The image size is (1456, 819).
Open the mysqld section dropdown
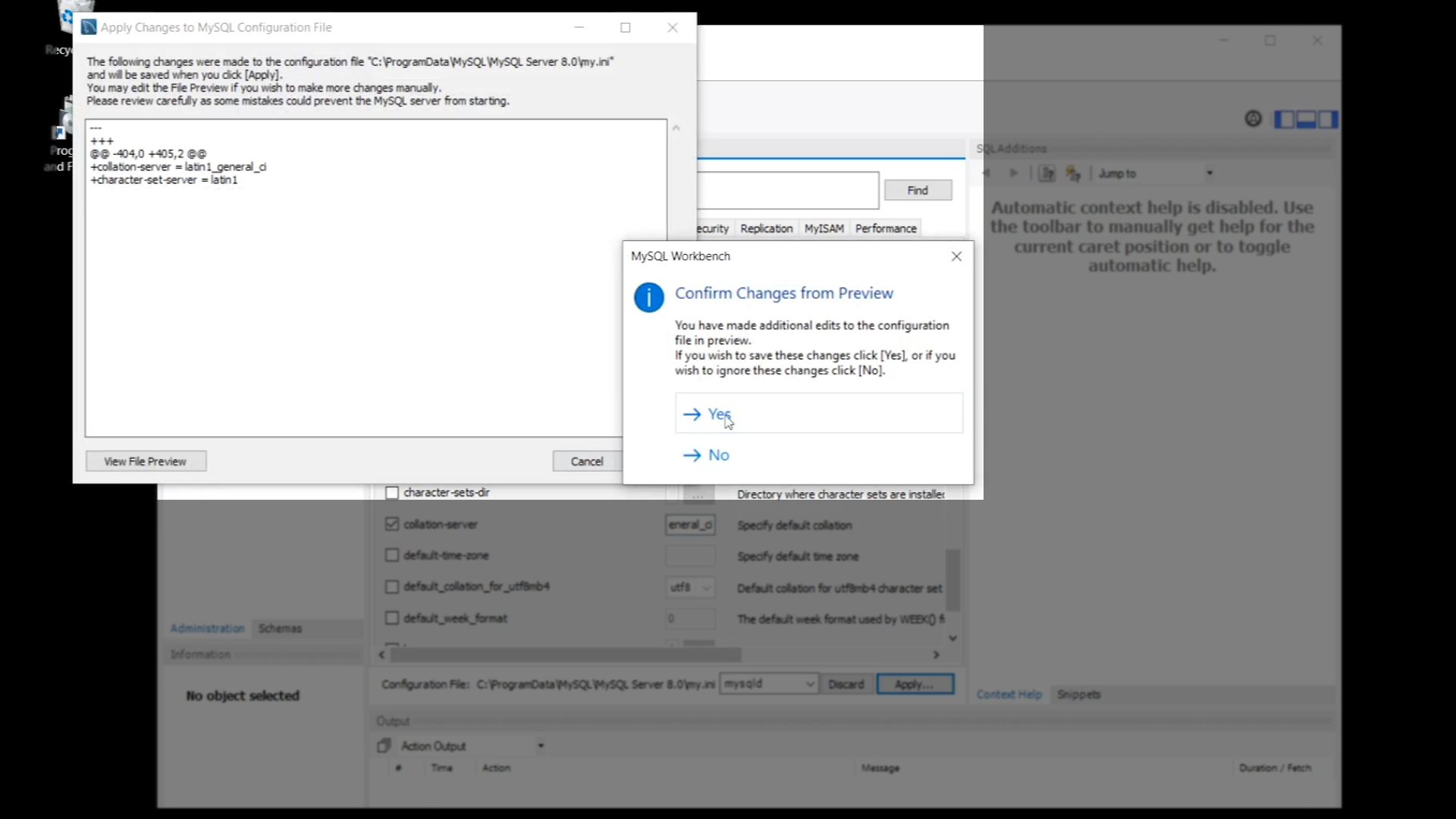tap(768, 684)
